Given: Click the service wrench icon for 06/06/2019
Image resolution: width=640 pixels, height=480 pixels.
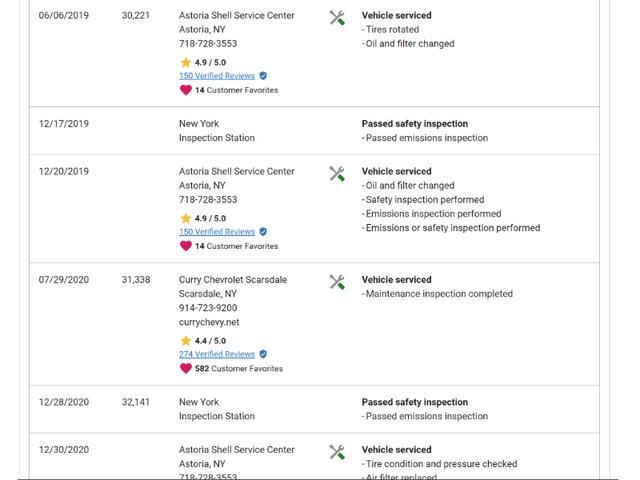Looking at the screenshot, I should click(x=337, y=18).
